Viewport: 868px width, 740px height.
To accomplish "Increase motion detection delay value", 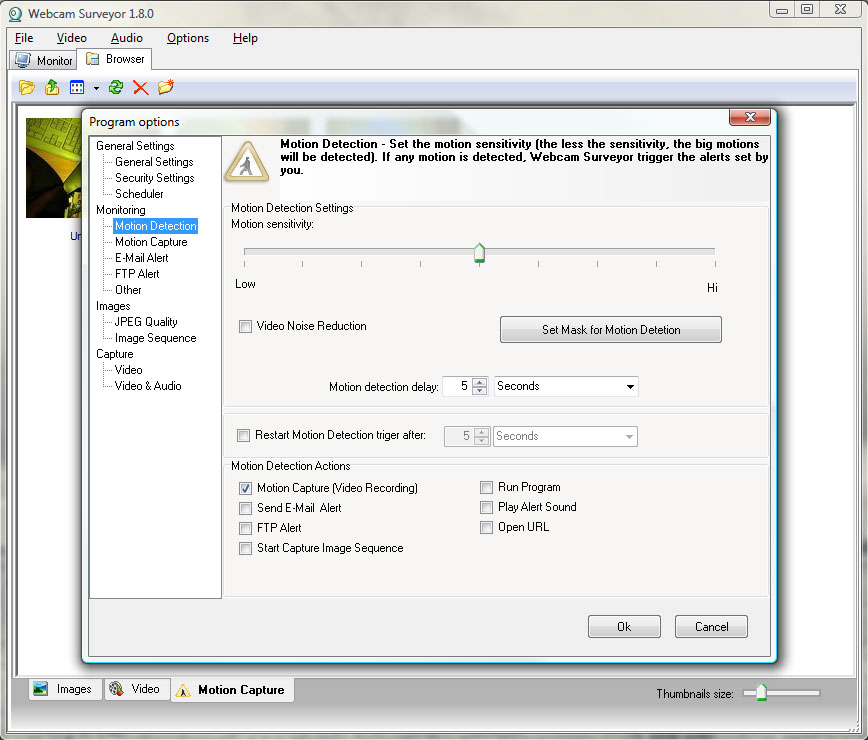I will click(480, 382).
